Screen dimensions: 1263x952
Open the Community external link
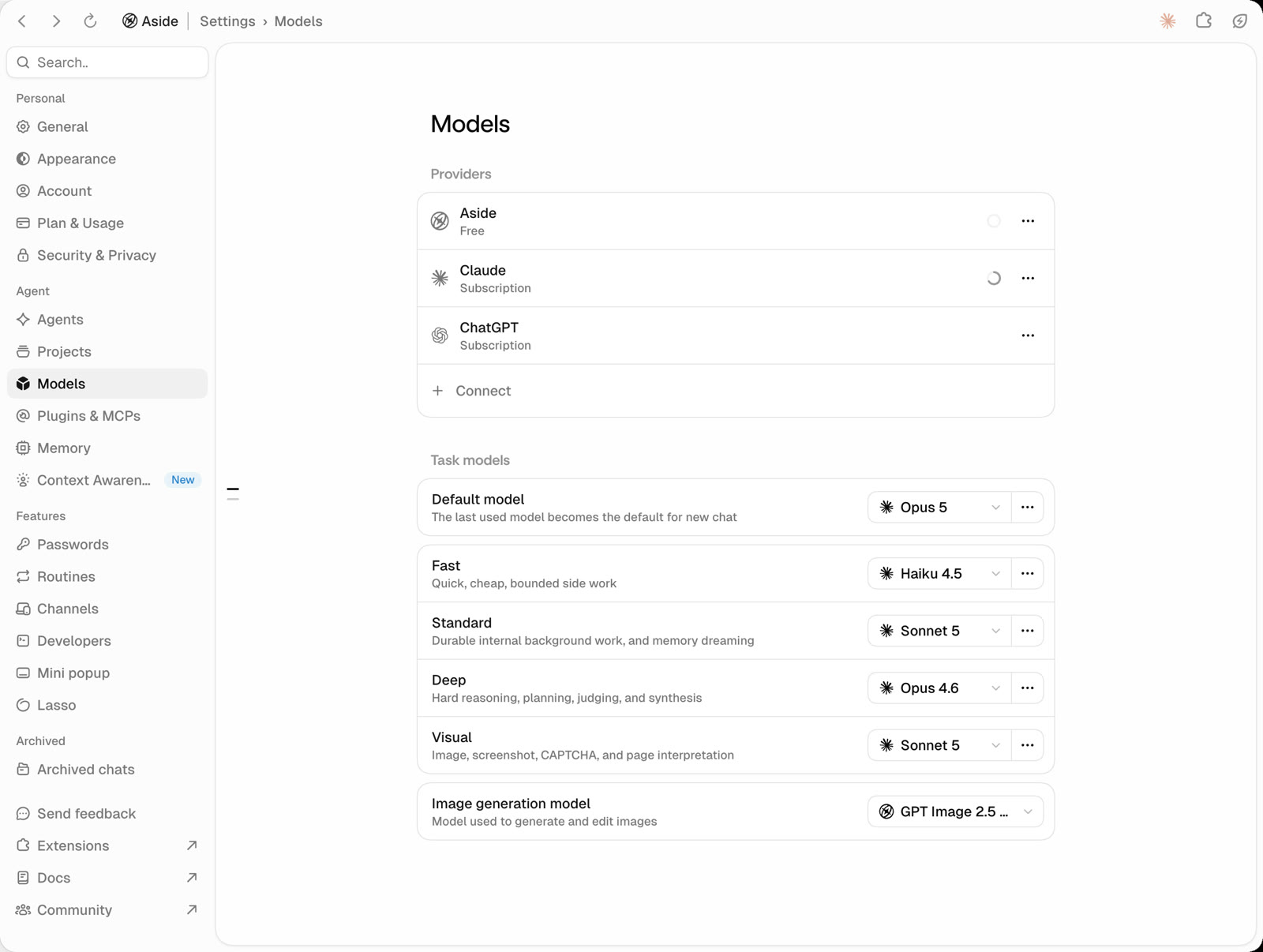tap(107, 909)
